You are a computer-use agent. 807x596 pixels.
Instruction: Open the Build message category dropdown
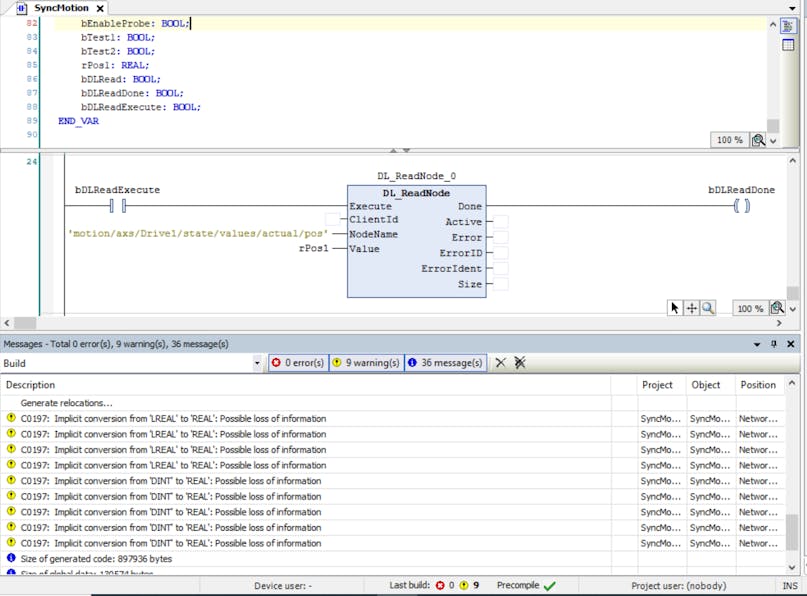(x=257, y=364)
